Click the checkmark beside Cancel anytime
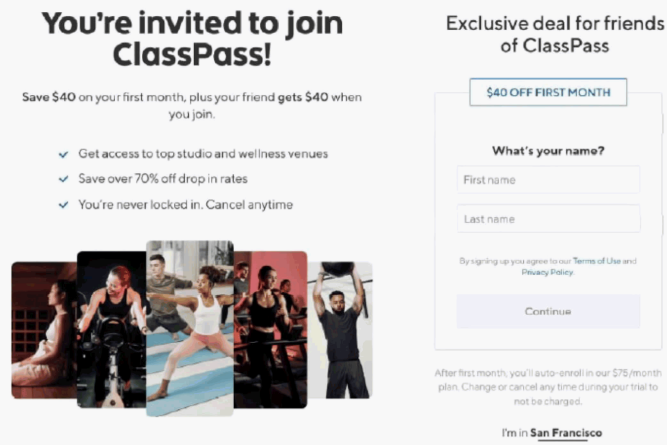This screenshot has height=445, width=667. (64, 205)
